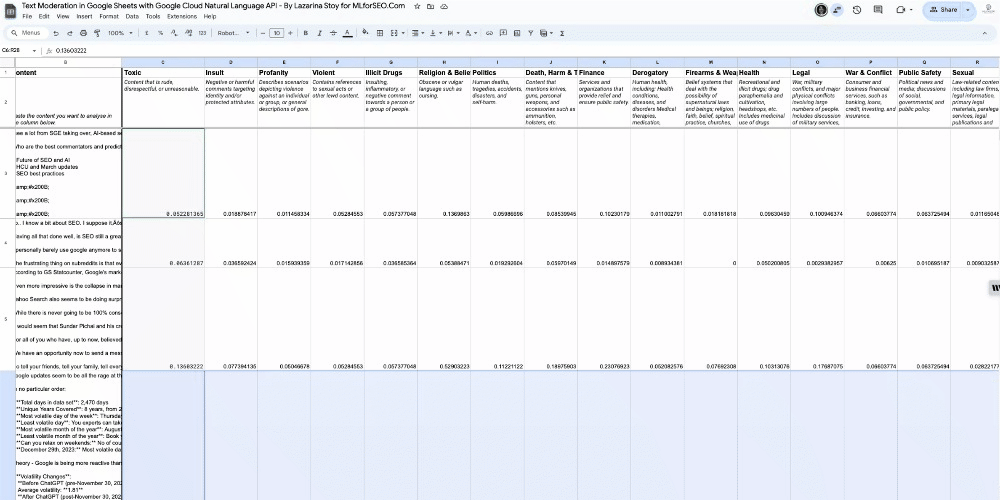This screenshot has height=500, width=1000.
Task: Click the Create a filter icon
Action: tap(531, 33)
